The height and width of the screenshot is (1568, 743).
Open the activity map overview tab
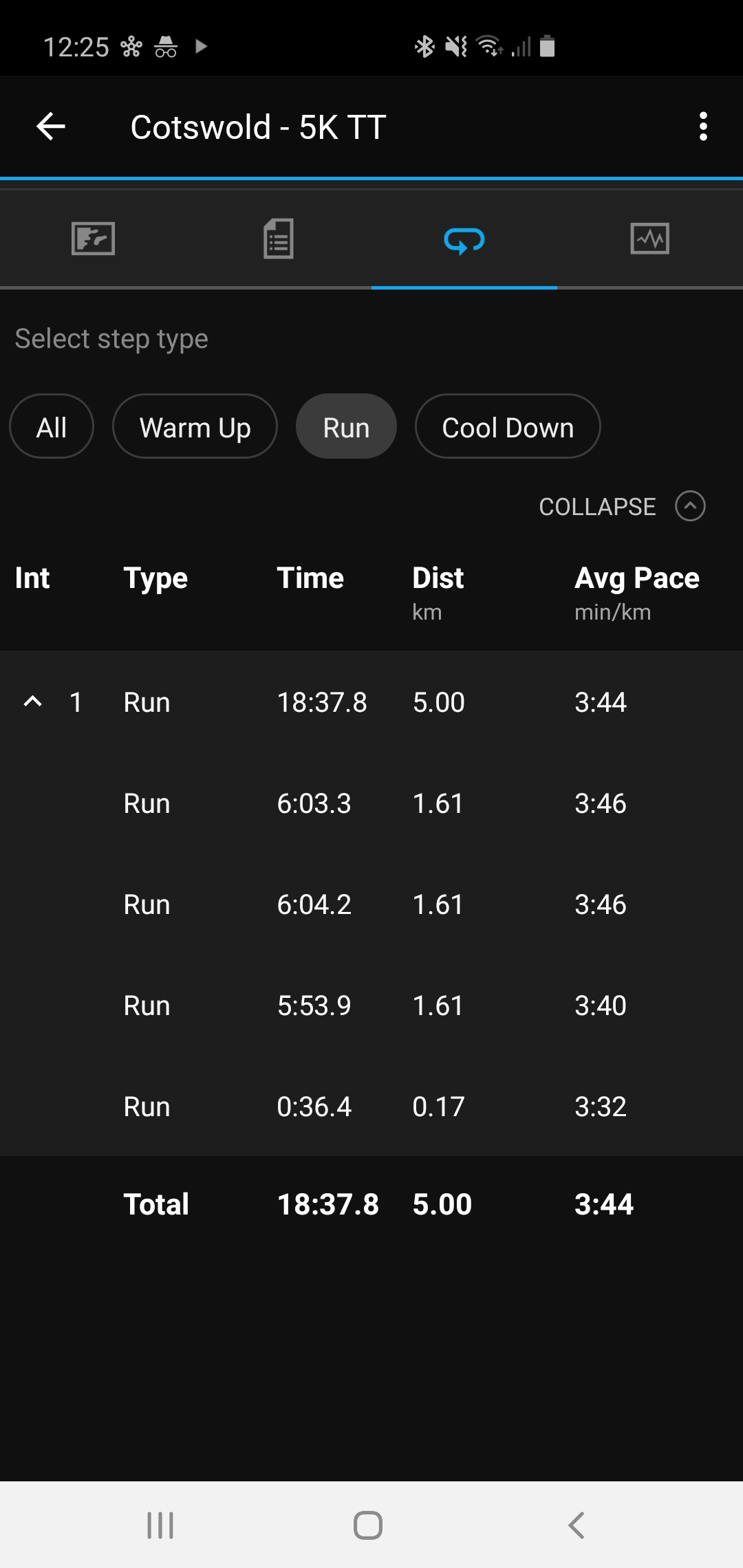point(93,239)
